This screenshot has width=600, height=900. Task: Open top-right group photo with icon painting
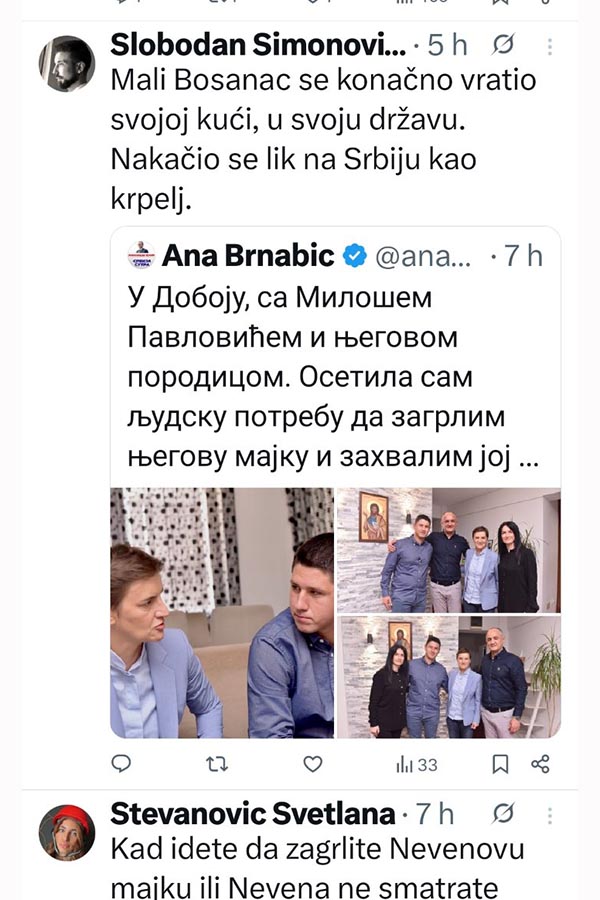pos(448,550)
